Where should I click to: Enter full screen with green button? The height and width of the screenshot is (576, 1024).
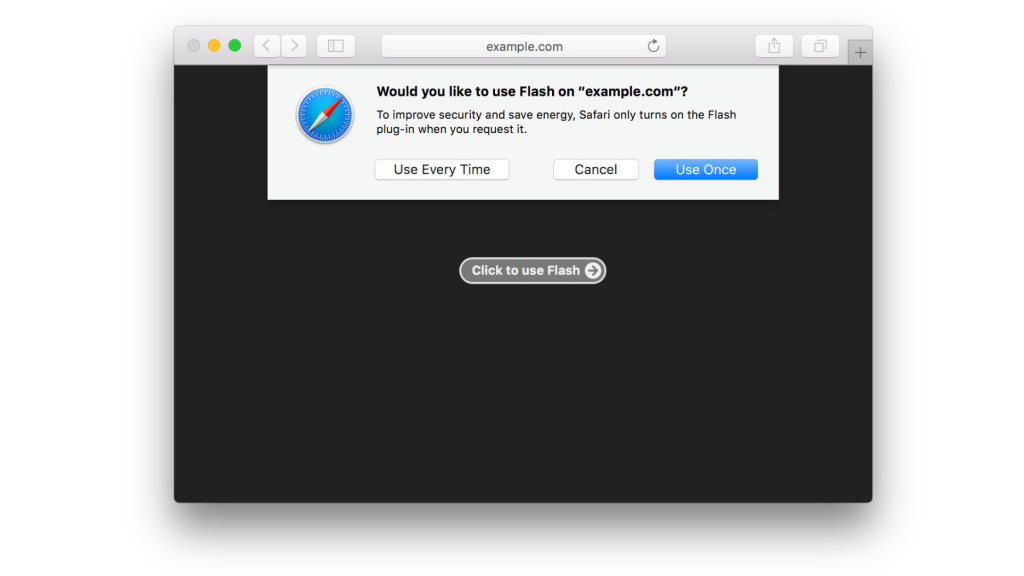[x=235, y=46]
